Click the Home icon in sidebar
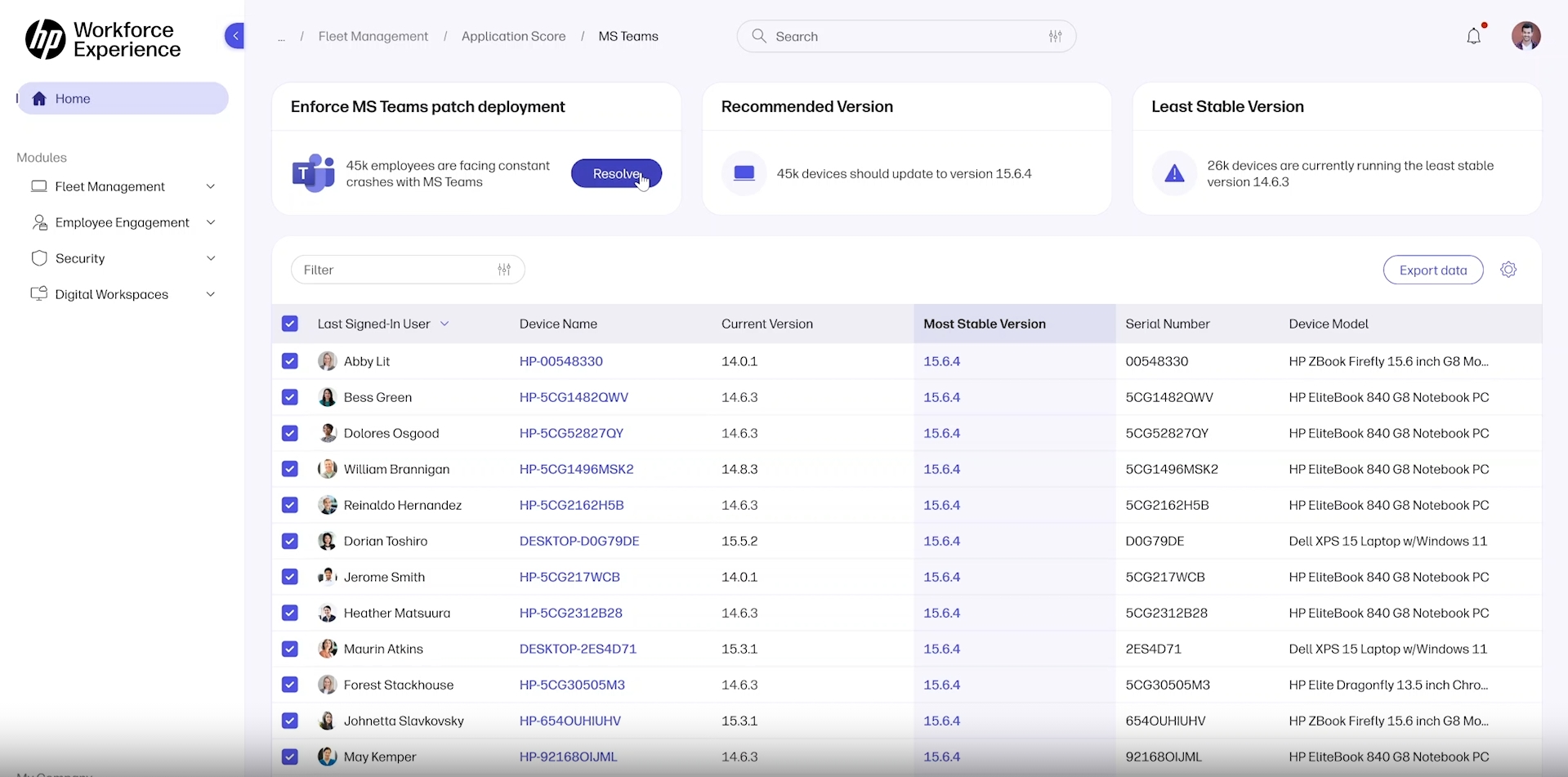This screenshot has height=777, width=1568. tap(39, 98)
